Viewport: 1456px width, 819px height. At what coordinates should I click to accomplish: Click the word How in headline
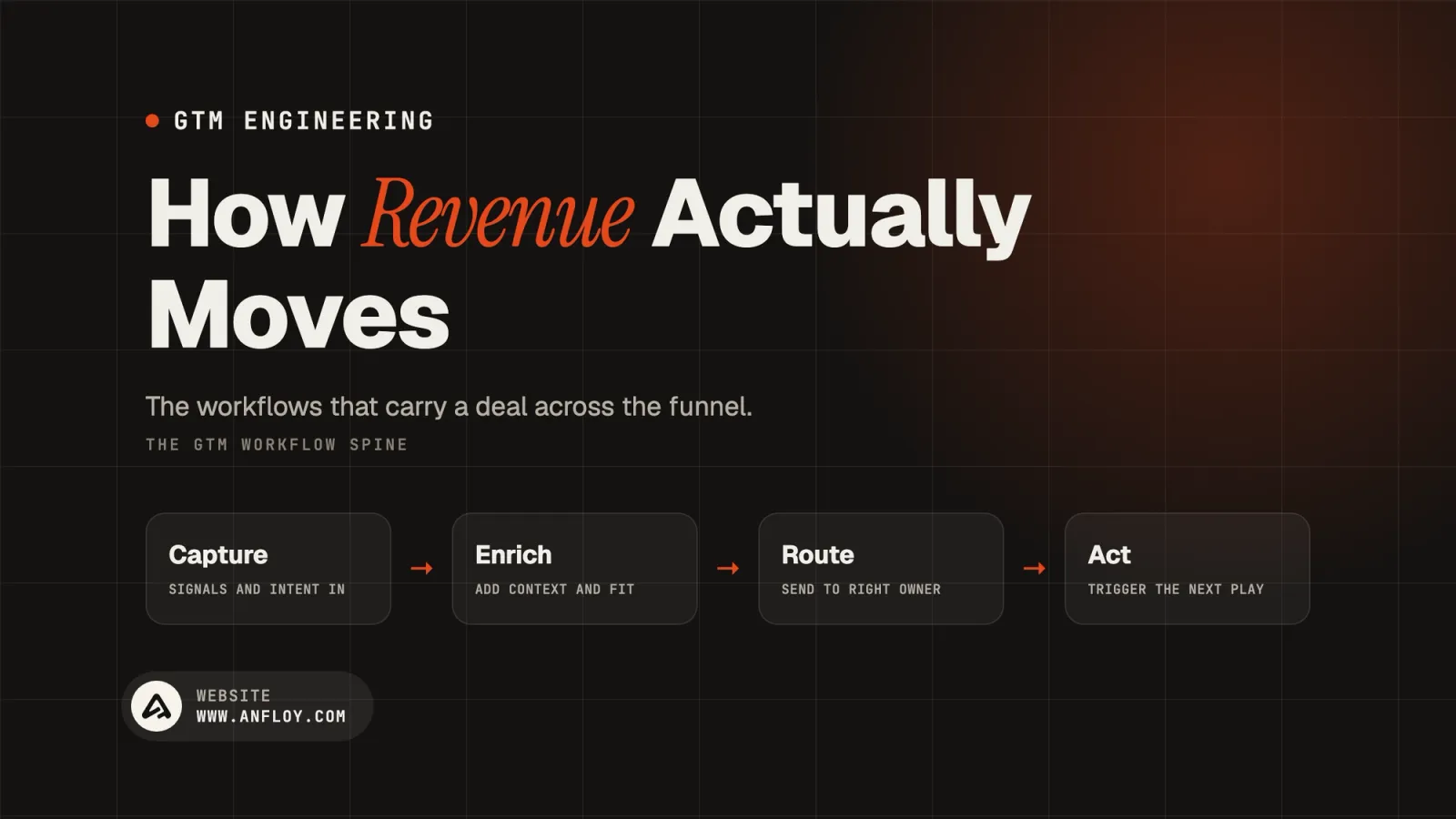click(x=246, y=214)
